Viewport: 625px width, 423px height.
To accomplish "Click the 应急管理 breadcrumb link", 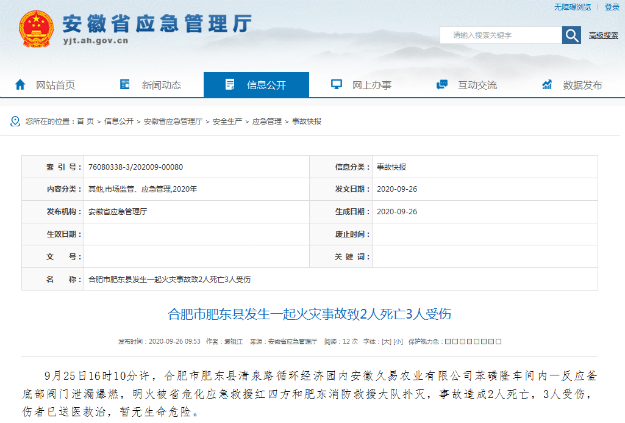I will click(x=267, y=121).
